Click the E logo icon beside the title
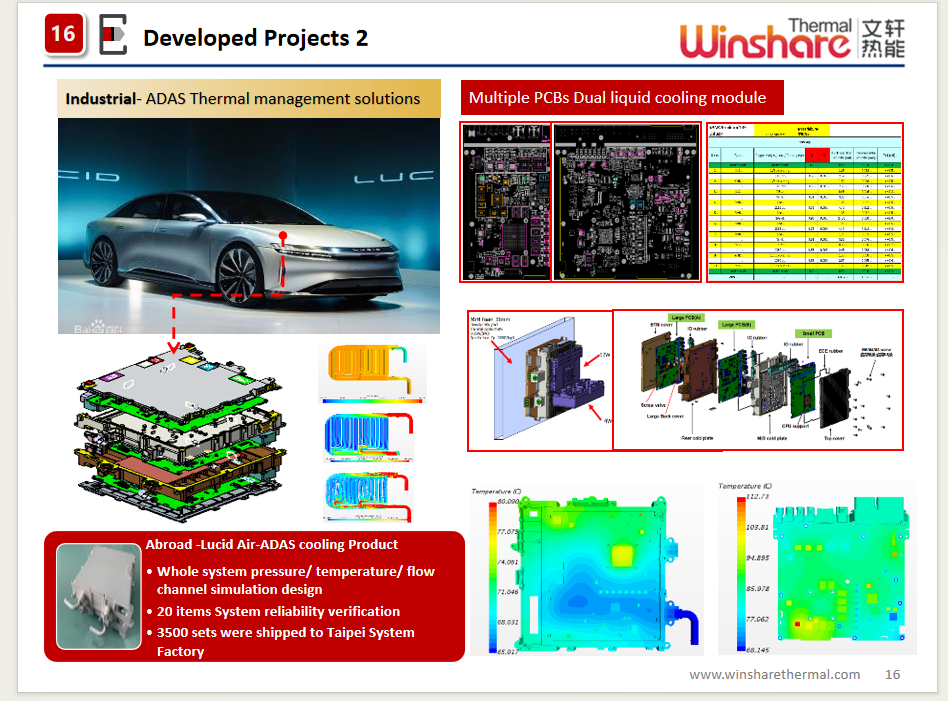Screen dimensions: 948x701 [113, 34]
